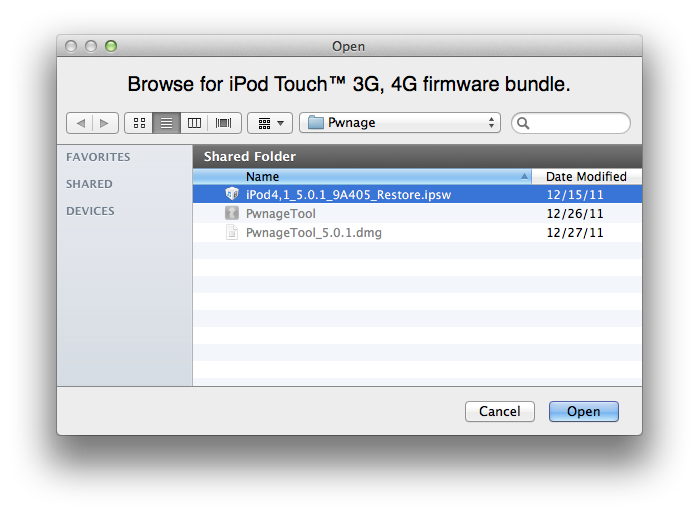Viewport: 699px width, 514px height.
Task: Click the Cancel button
Action: pos(500,411)
